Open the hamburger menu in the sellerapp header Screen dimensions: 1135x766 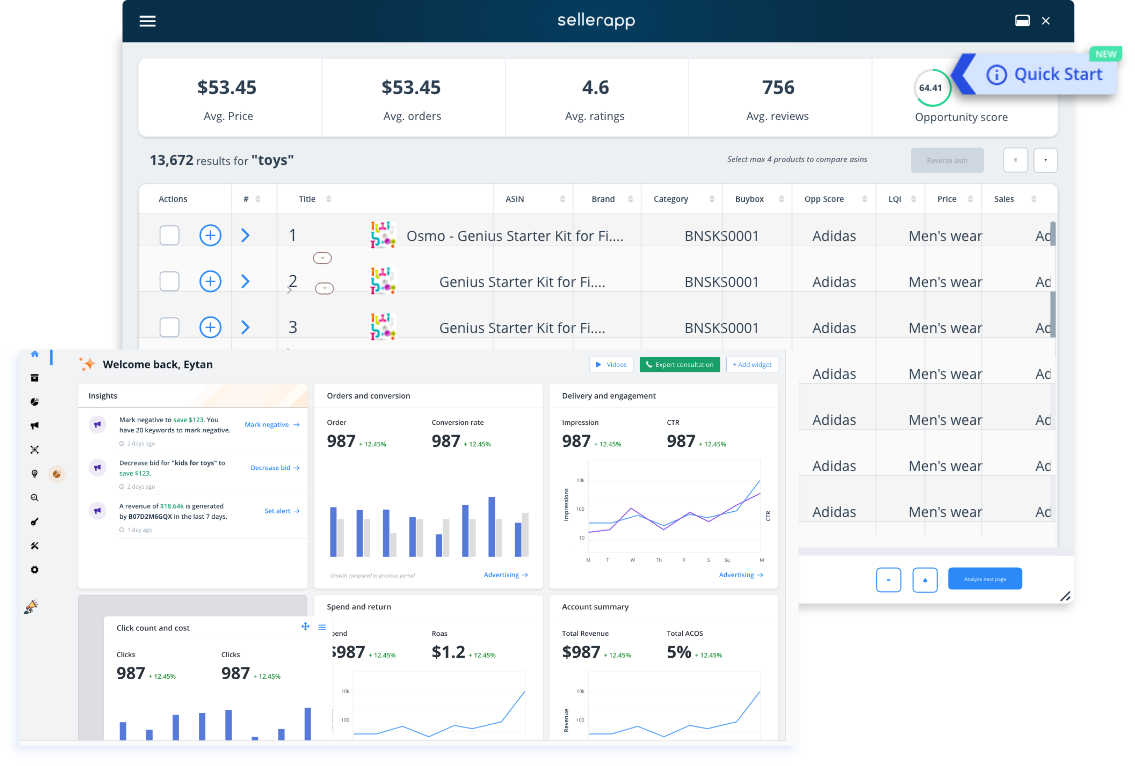point(148,21)
